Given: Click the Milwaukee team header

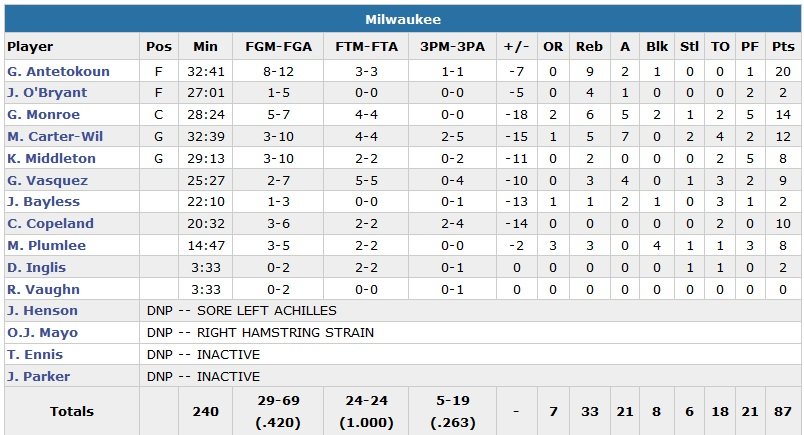Looking at the screenshot, I should point(402,20).
